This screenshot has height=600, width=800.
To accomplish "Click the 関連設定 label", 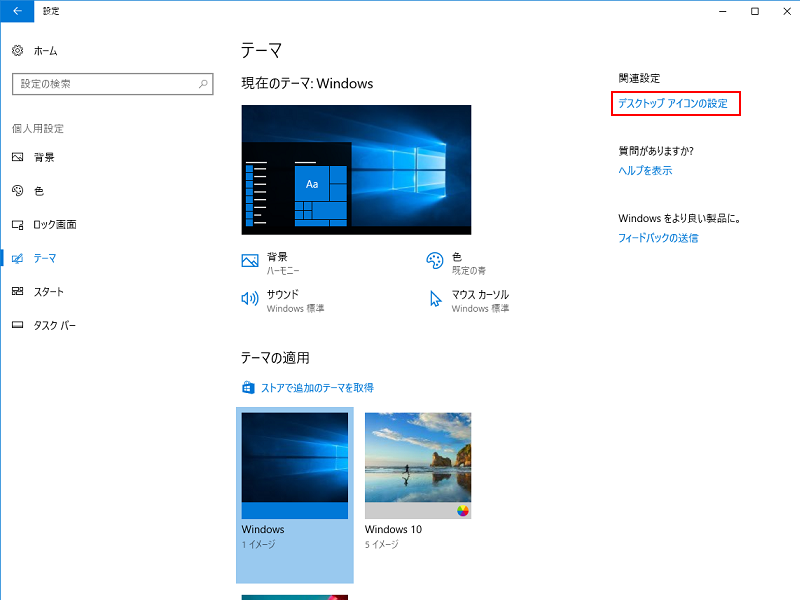I will tap(639, 78).
